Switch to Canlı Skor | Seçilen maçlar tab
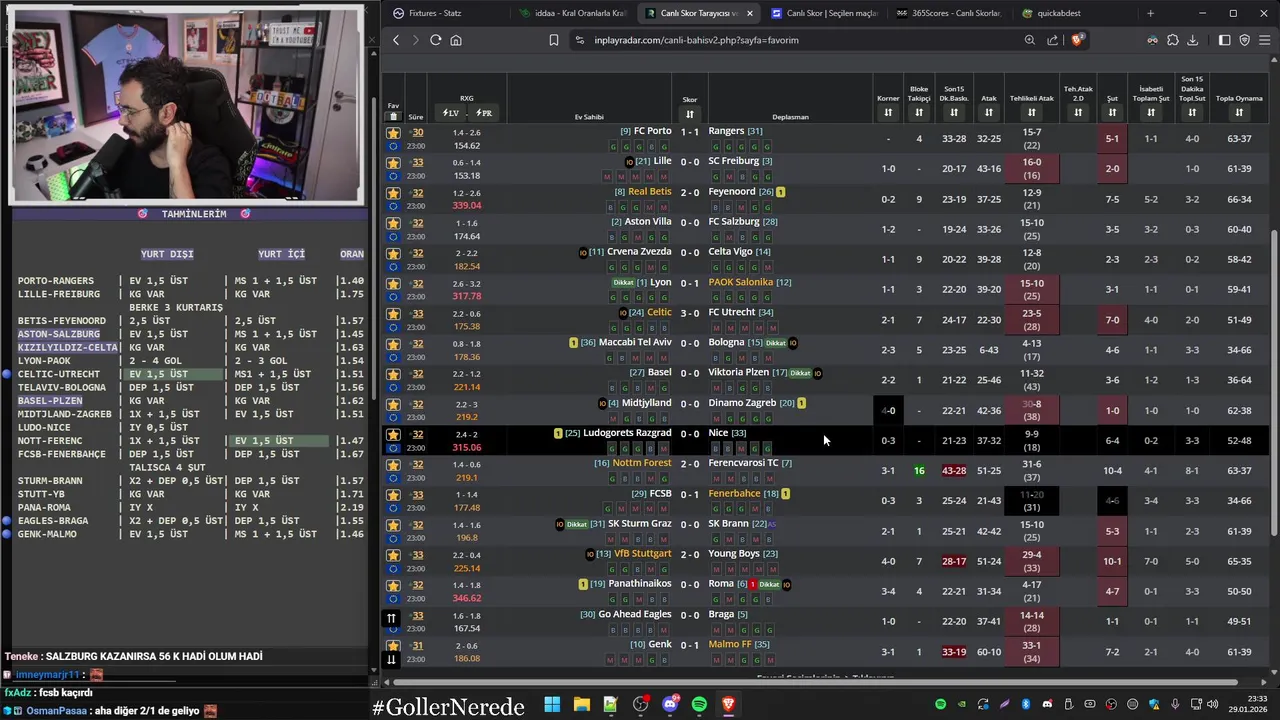The height and width of the screenshot is (720, 1280). point(823,13)
